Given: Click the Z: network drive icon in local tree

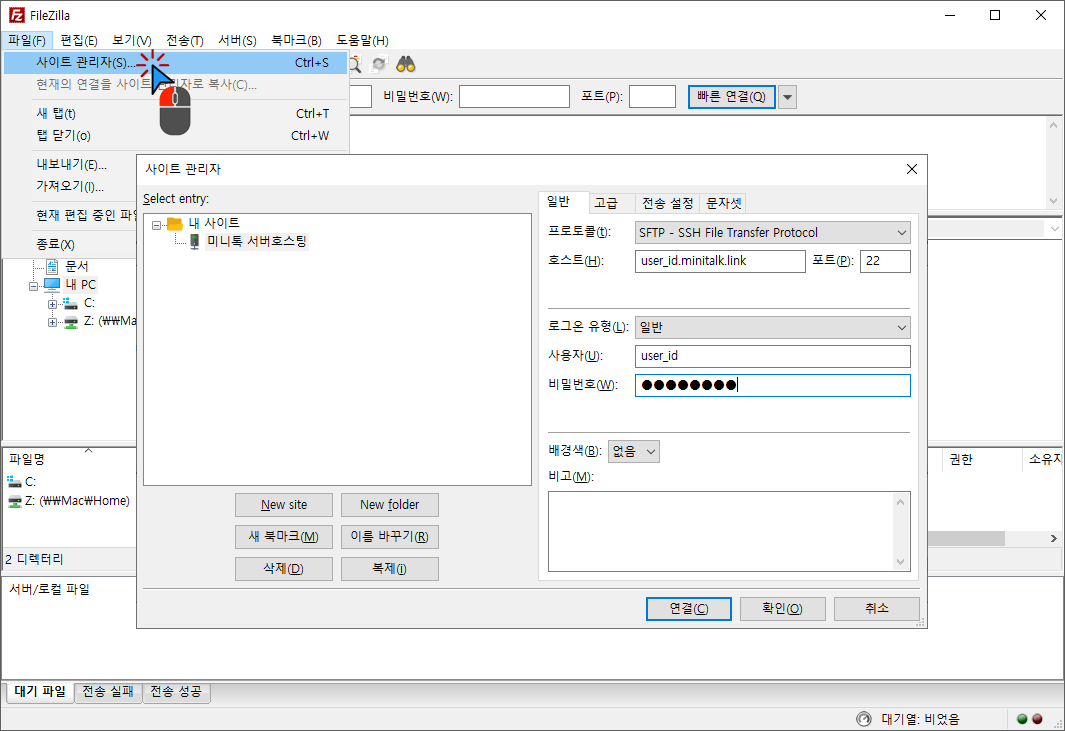Looking at the screenshot, I should click(71, 321).
